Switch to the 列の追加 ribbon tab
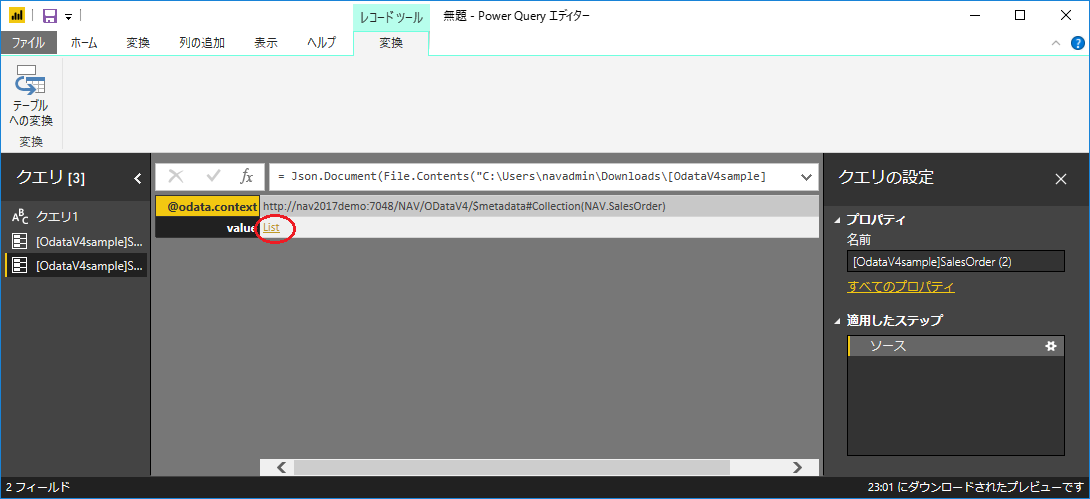The width and height of the screenshot is (1090, 499). pyautogui.click(x=202, y=43)
